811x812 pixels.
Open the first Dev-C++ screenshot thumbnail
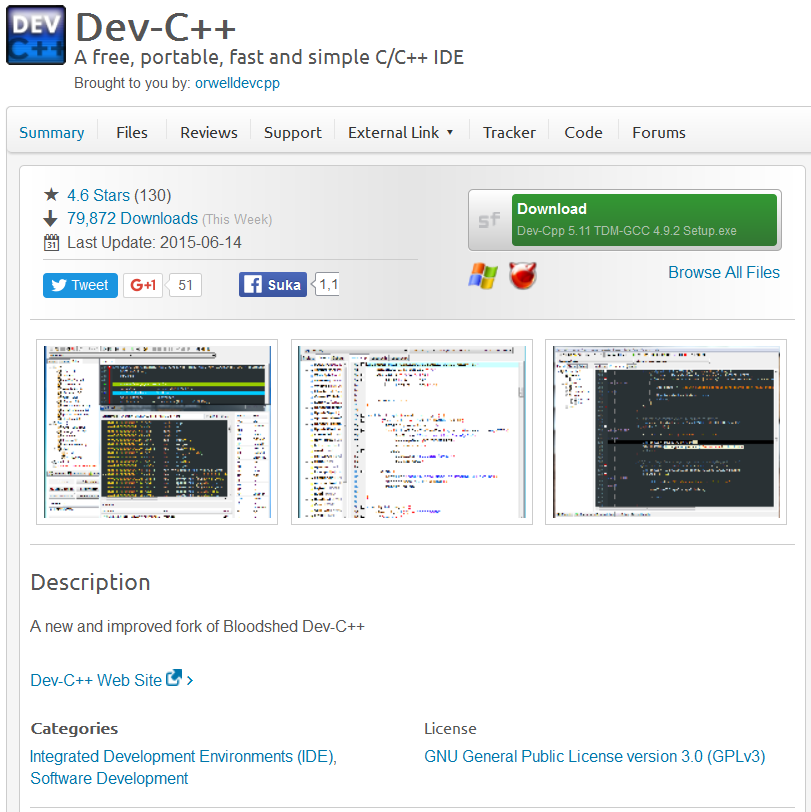tap(157, 432)
